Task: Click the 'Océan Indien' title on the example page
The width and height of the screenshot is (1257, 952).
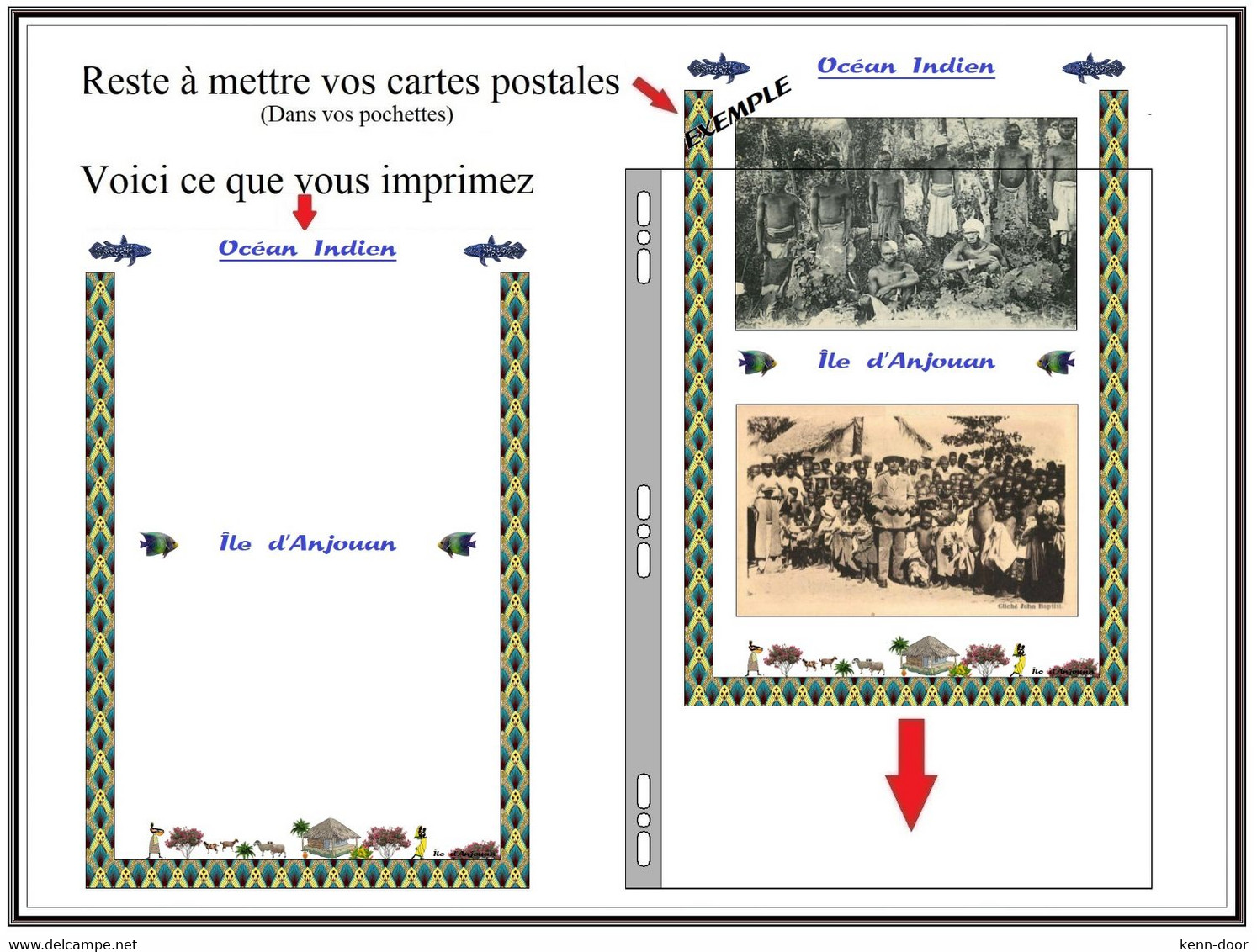Action: (906, 66)
